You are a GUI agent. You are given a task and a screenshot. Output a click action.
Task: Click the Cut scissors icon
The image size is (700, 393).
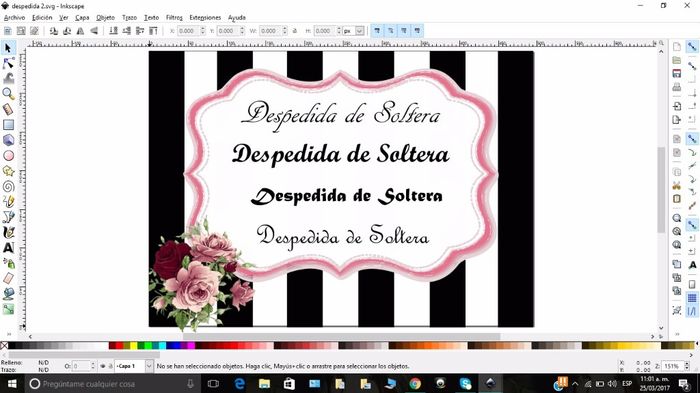pos(677,185)
